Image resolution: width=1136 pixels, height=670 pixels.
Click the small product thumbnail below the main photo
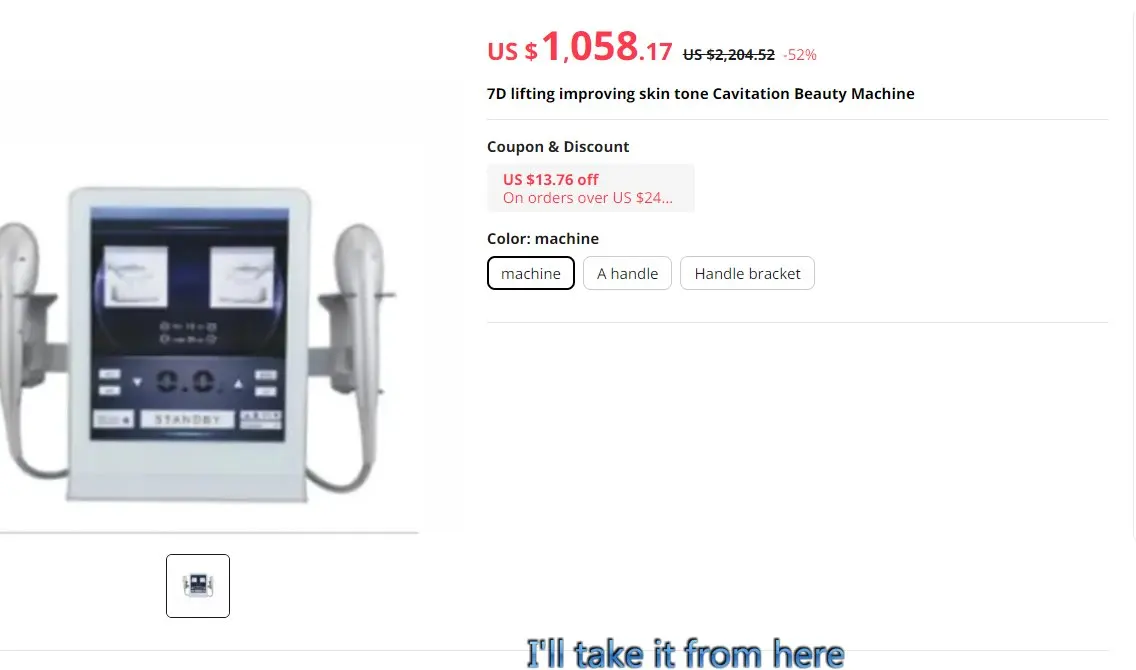pyautogui.click(x=198, y=585)
